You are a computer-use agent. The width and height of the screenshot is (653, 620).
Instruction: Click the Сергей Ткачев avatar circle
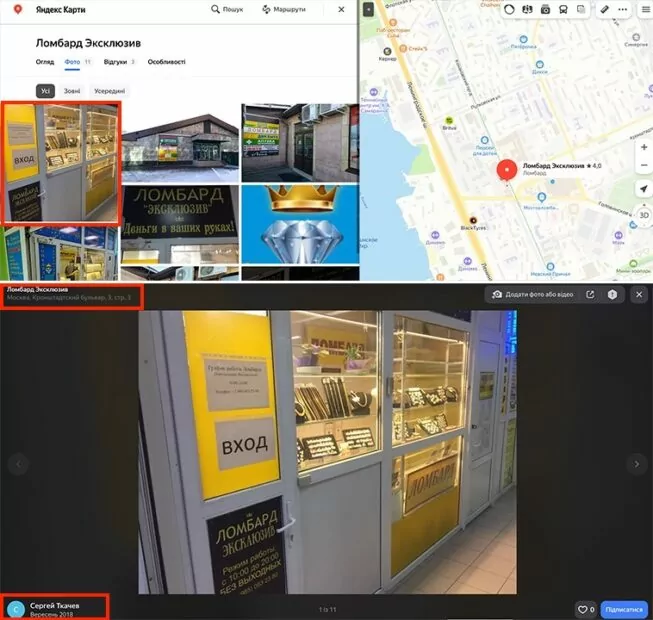click(16, 610)
